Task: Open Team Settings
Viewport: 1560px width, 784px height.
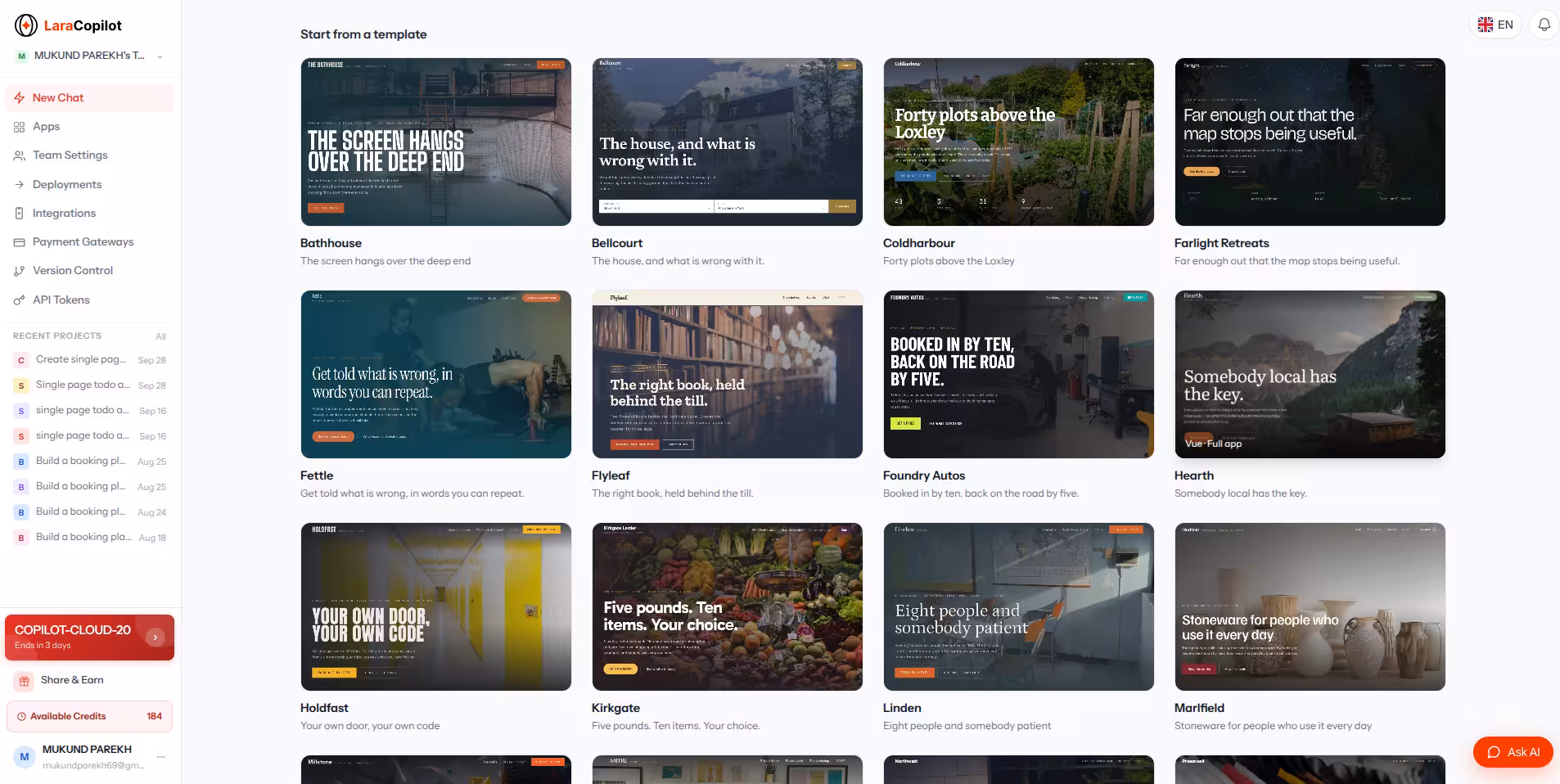Action: coord(89,155)
